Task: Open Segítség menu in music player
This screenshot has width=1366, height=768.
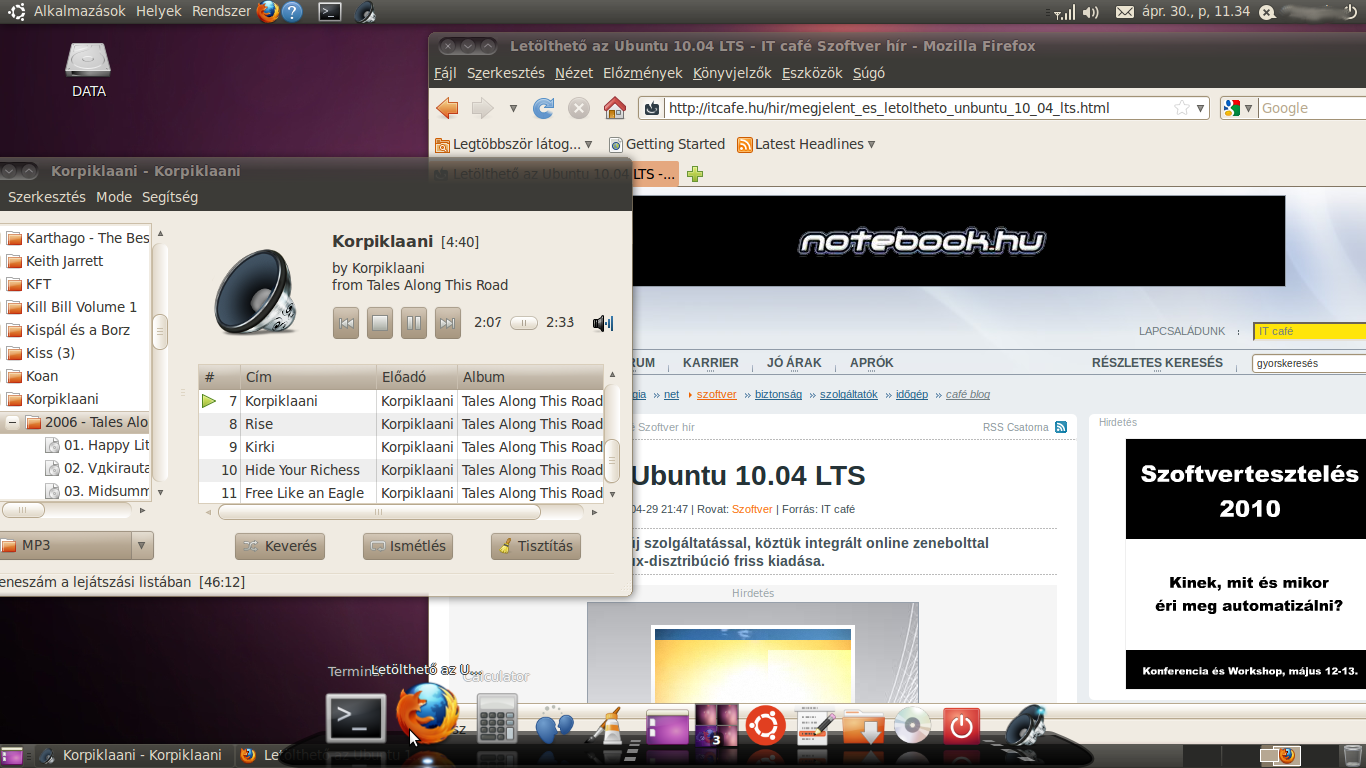Action: coord(170,197)
